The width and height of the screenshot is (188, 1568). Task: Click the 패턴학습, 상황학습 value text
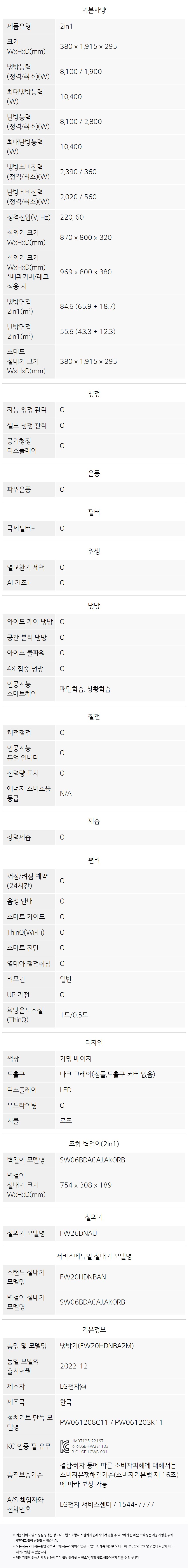click(85, 689)
